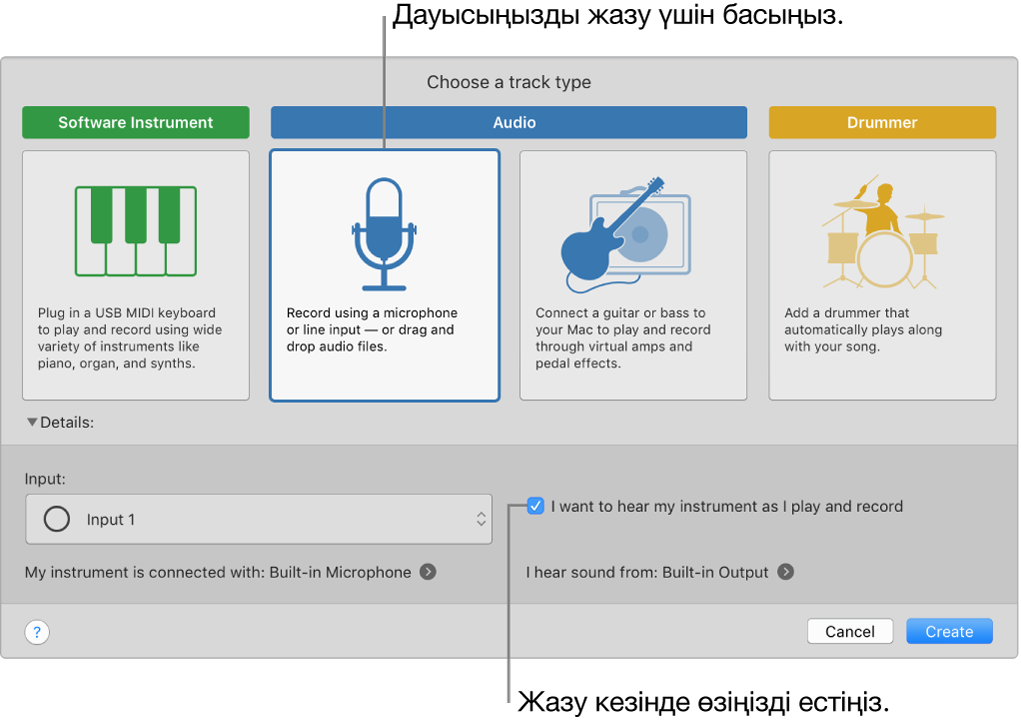Open Built-in Output details via the arrow icon

coord(787,572)
